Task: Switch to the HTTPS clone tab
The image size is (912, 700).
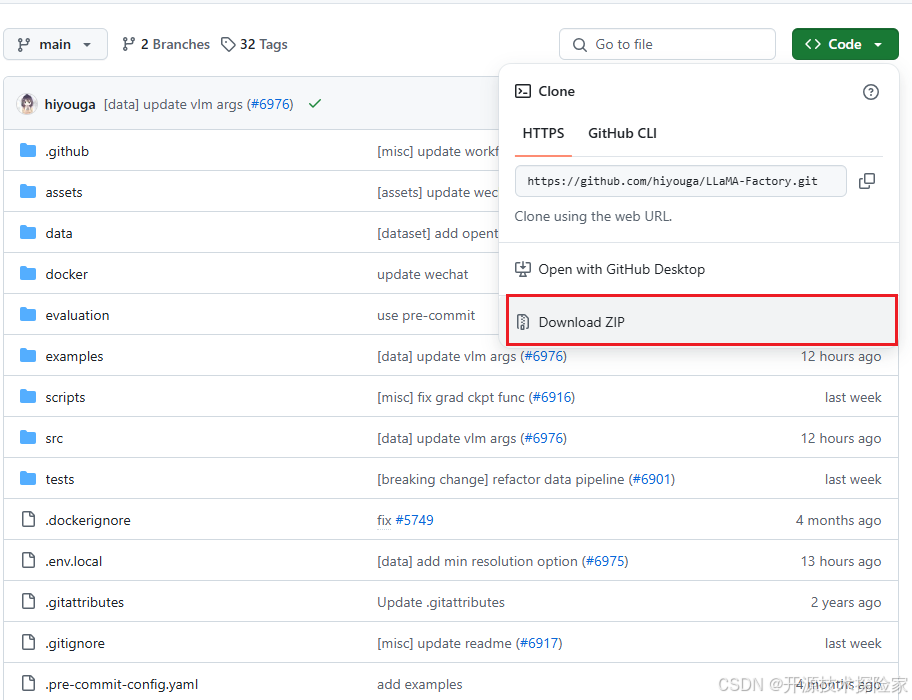Action: (x=543, y=133)
